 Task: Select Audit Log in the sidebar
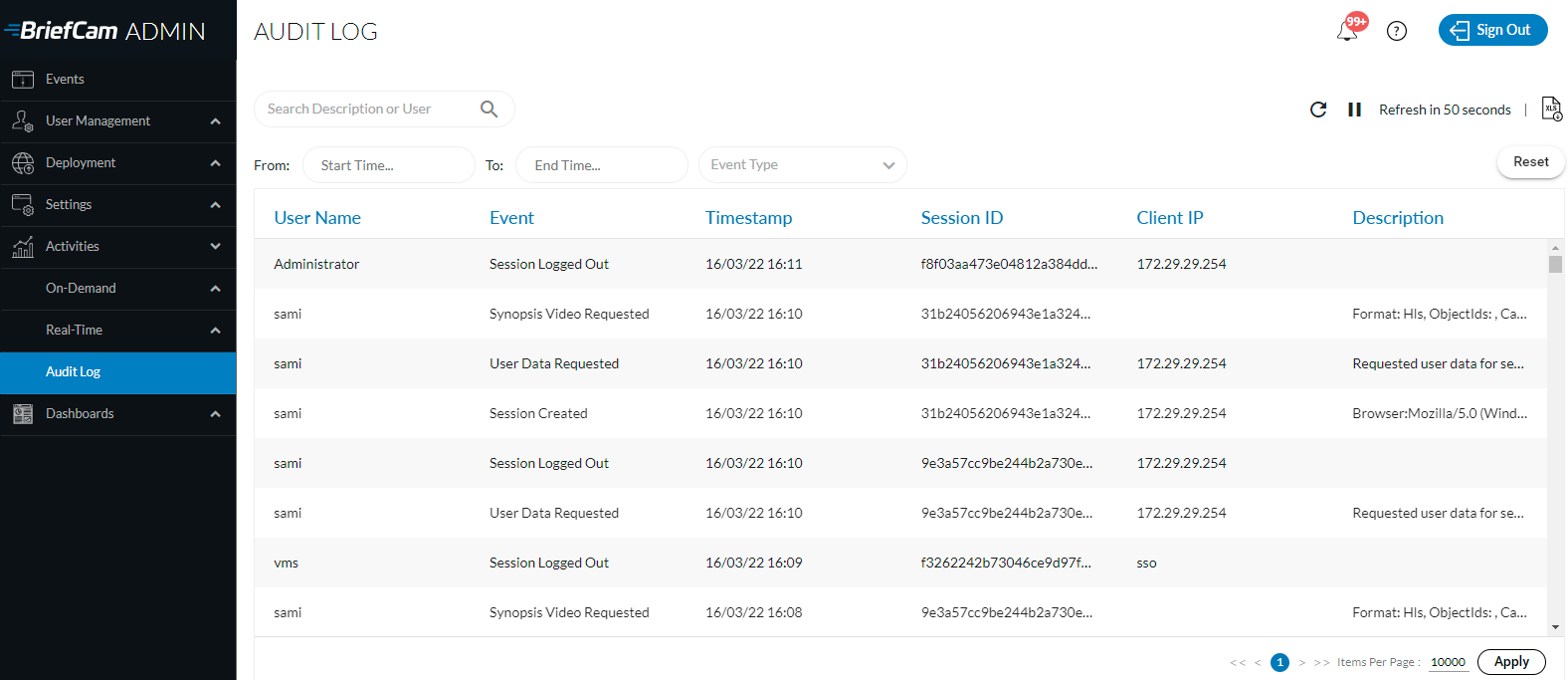pos(118,372)
